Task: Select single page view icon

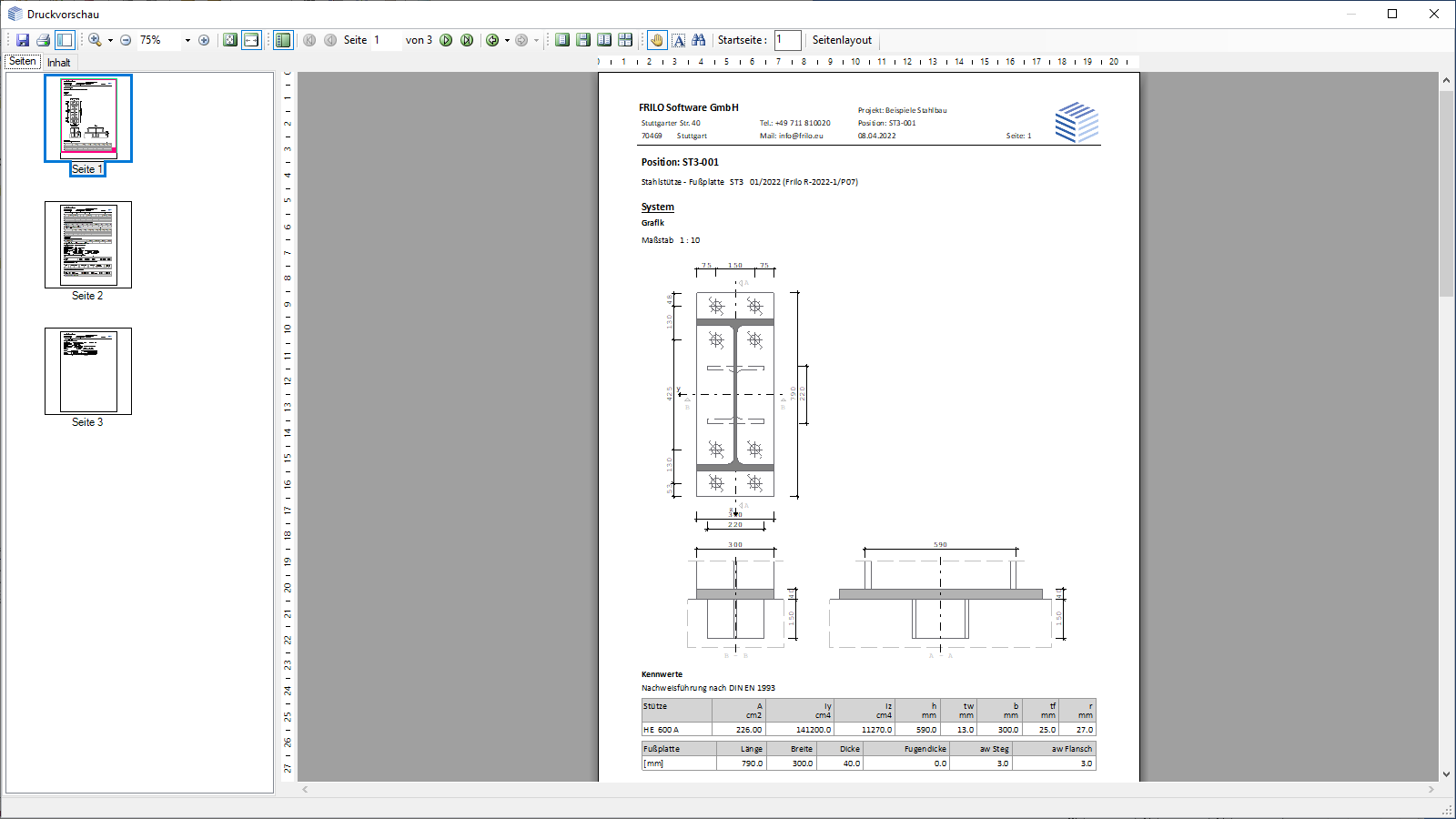Action: 562,40
